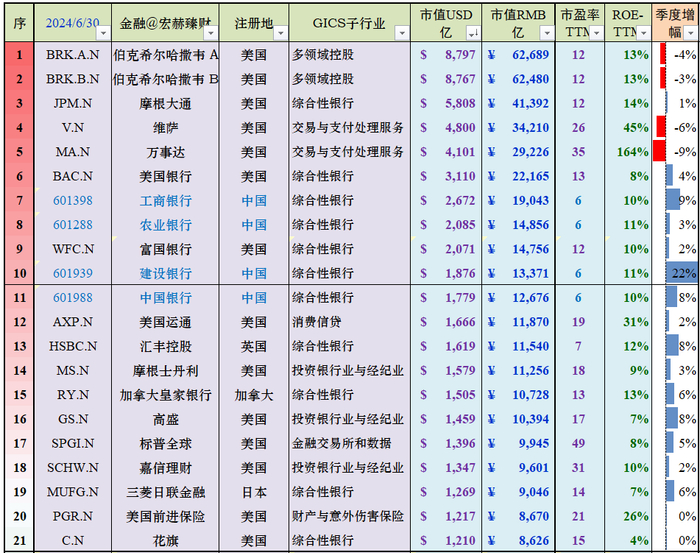Select market cap RMB value 34,210
Screen dimensions: 700x553
[x=519, y=128]
